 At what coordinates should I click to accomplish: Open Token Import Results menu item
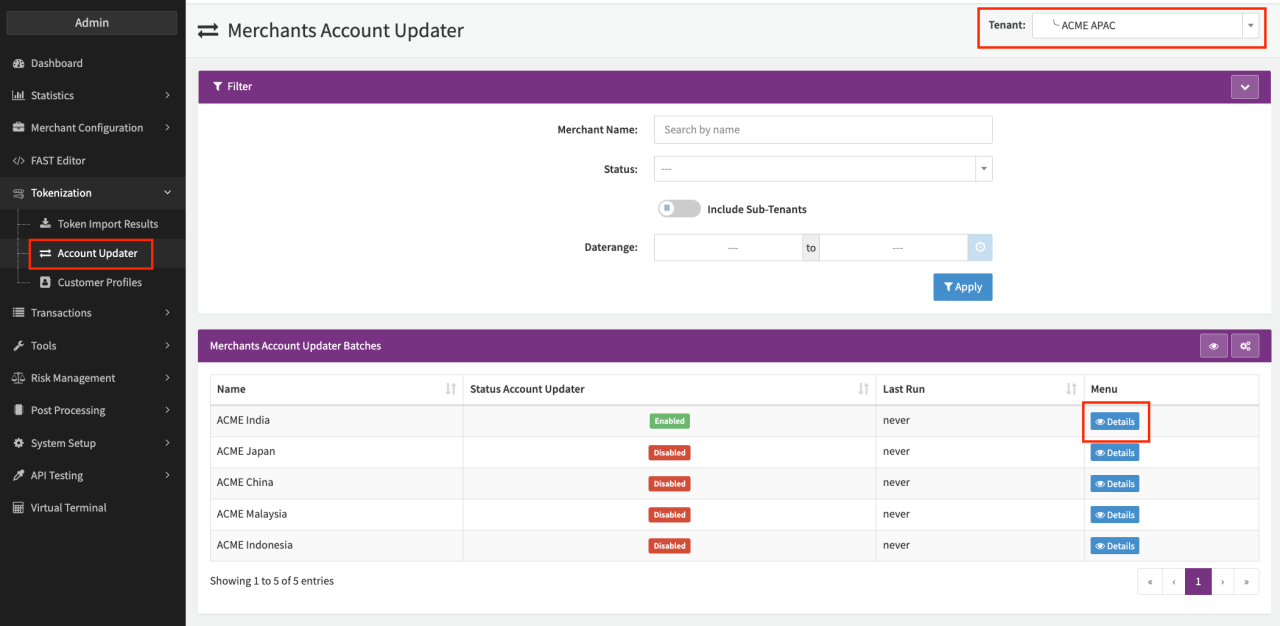(107, 224)
